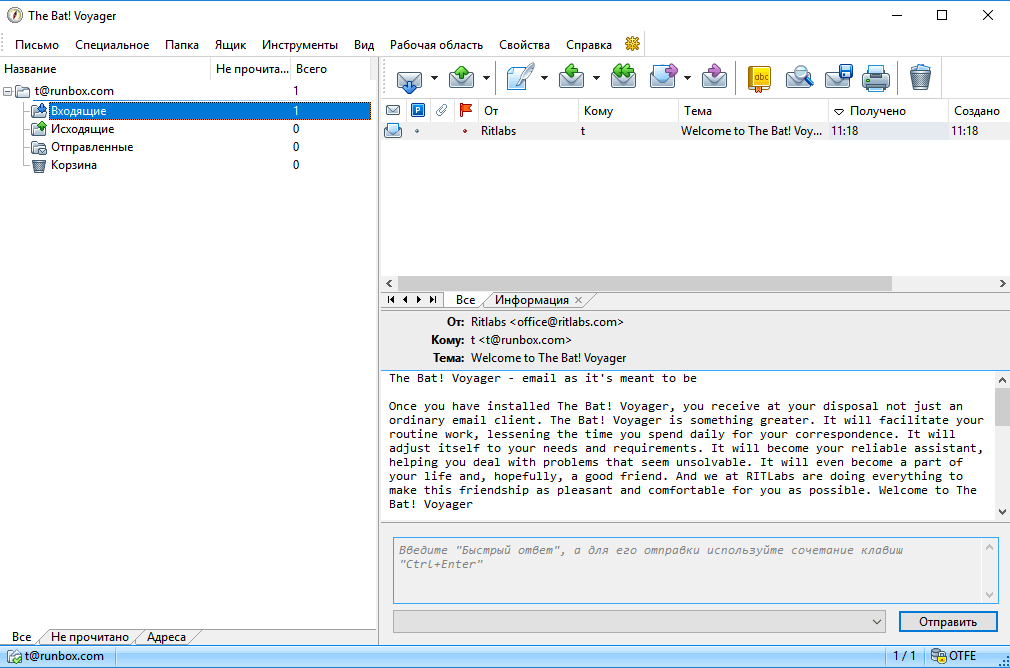Click the parked 'P' column header

tap(418, 110)
